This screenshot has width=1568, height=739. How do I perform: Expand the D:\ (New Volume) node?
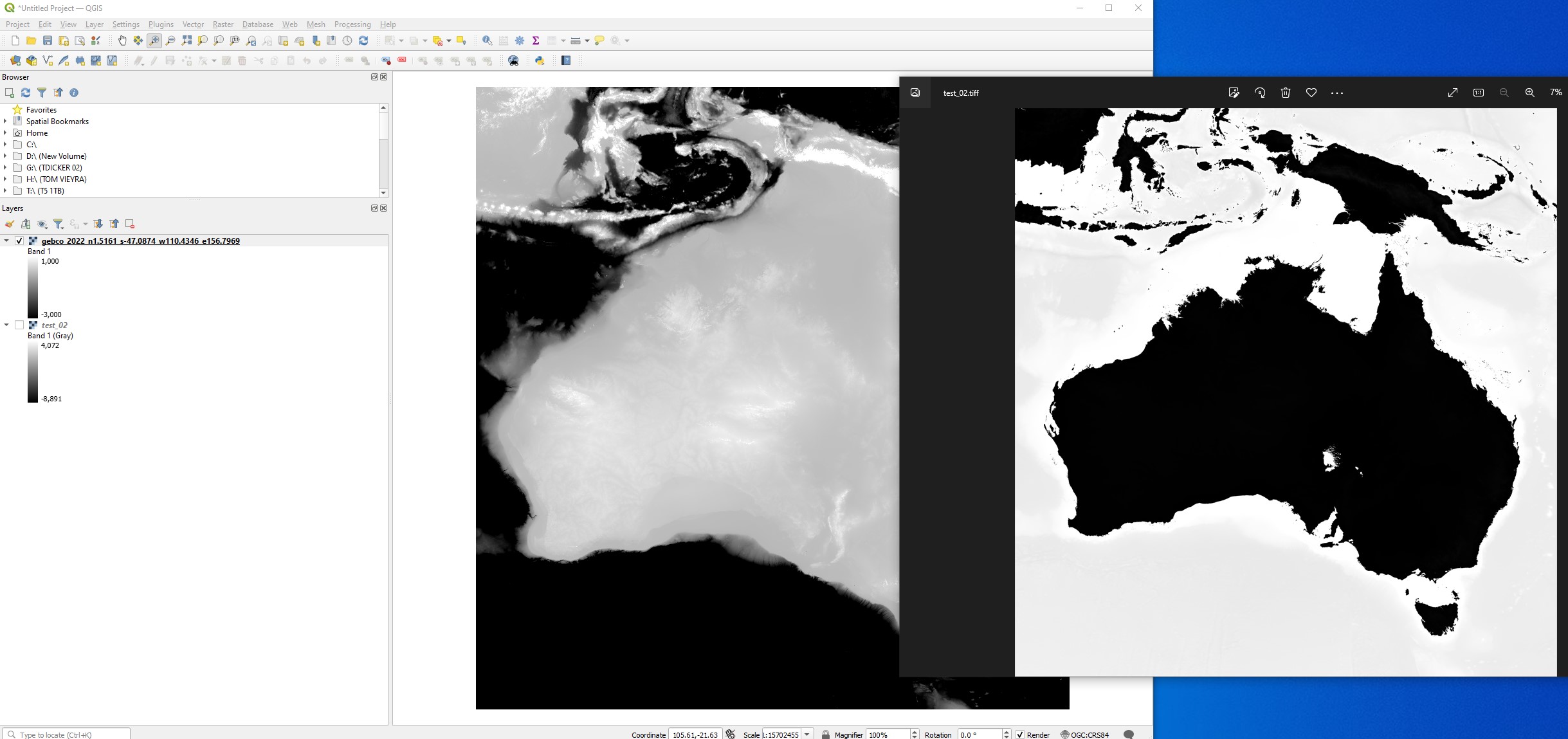click(5, 156)
